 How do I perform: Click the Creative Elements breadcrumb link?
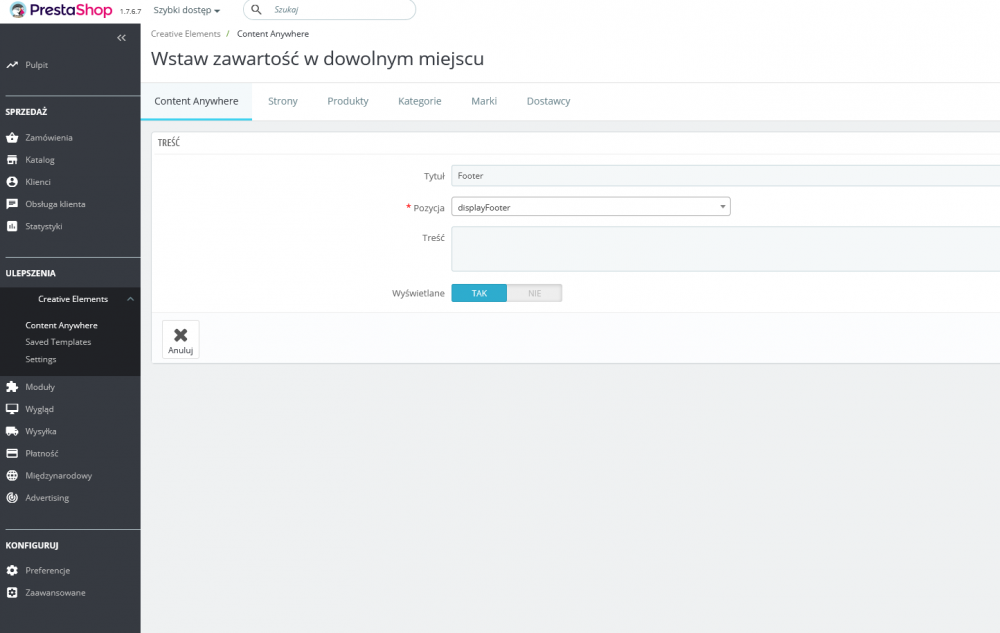pyautogui.click(x=184, y=33)
